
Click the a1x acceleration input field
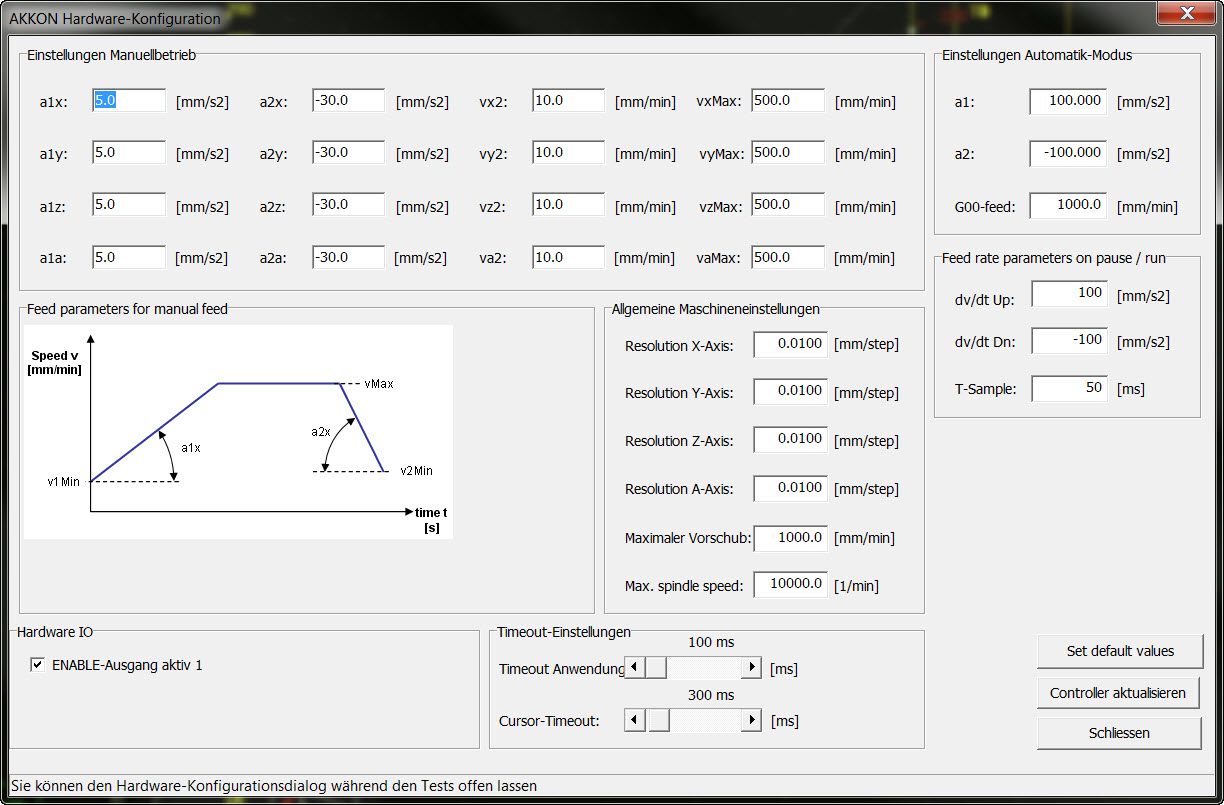129,101
